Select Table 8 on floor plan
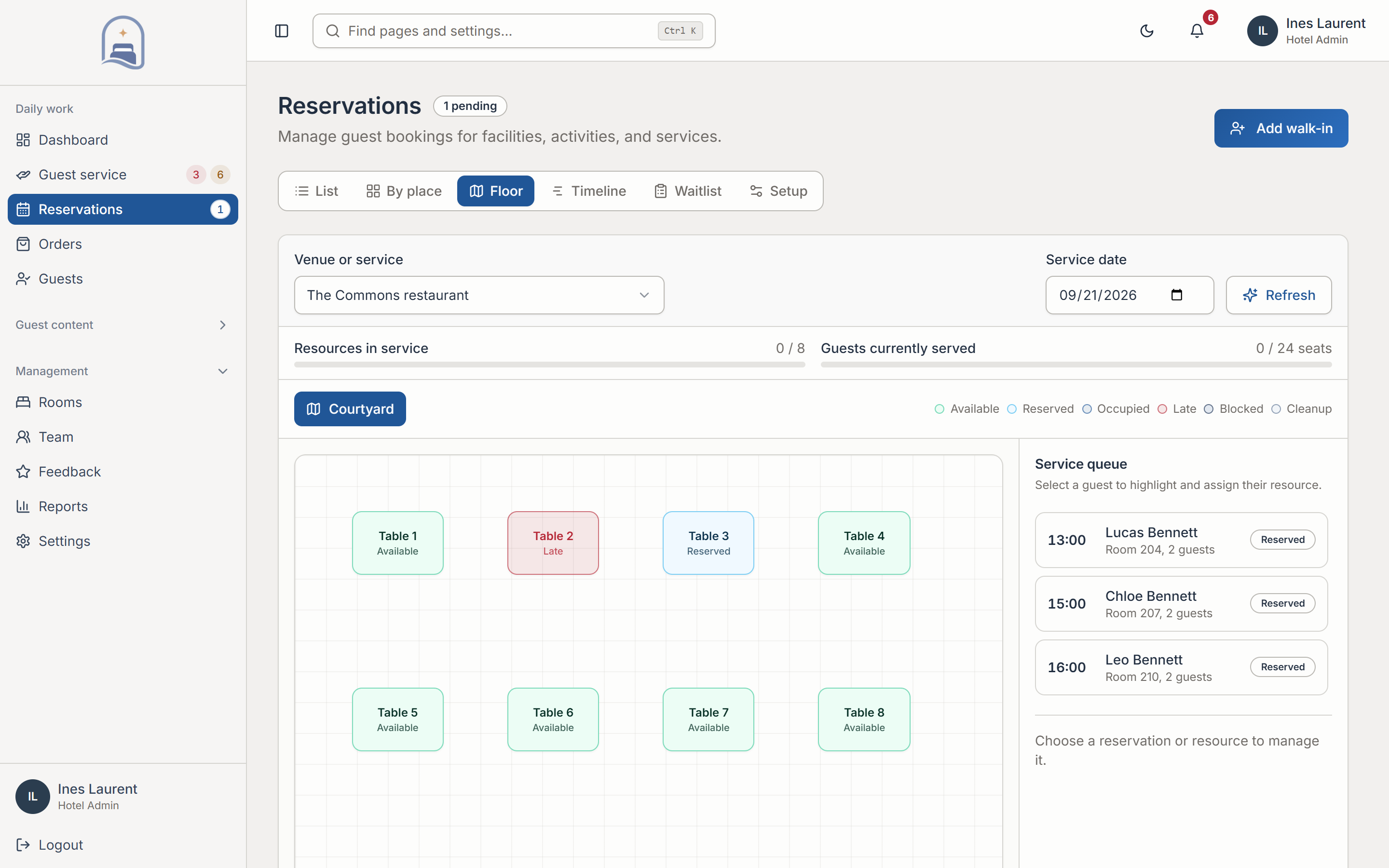 click(864, 719)
